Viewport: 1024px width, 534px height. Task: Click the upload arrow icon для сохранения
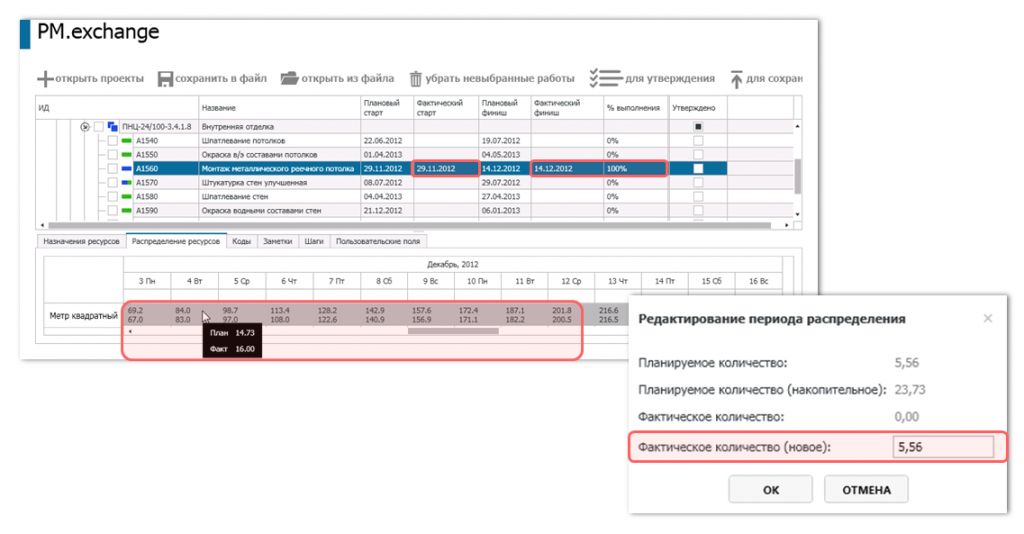[736, 79]
